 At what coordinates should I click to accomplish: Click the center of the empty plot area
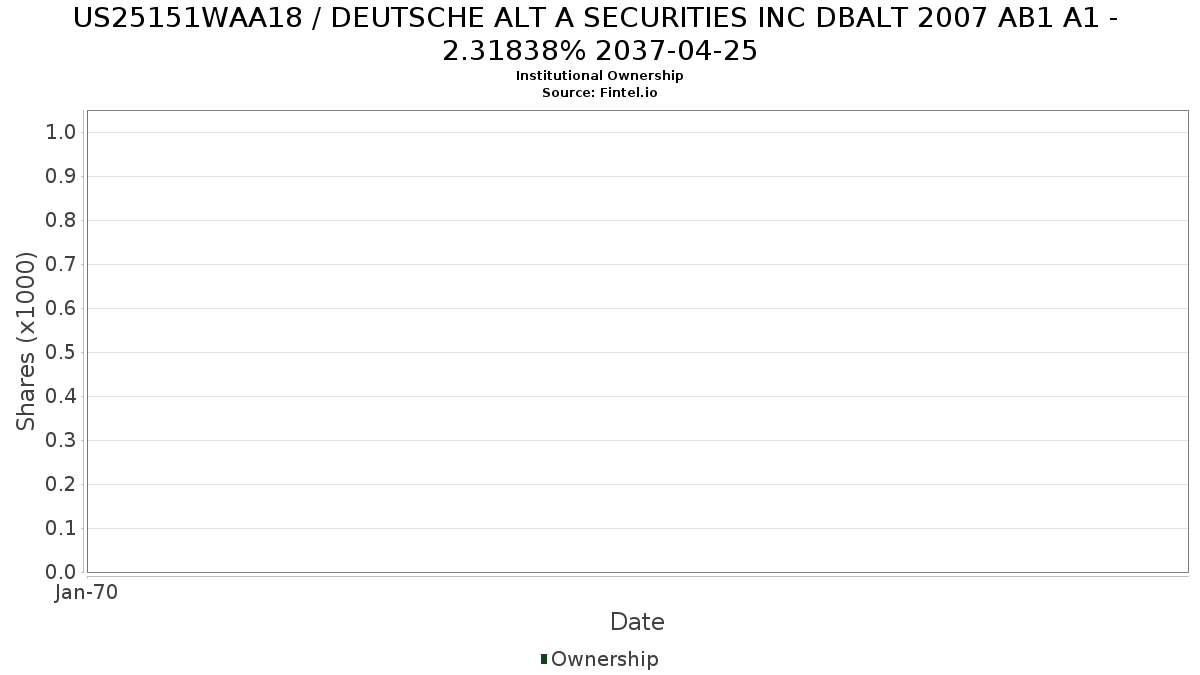coord(637,341)
